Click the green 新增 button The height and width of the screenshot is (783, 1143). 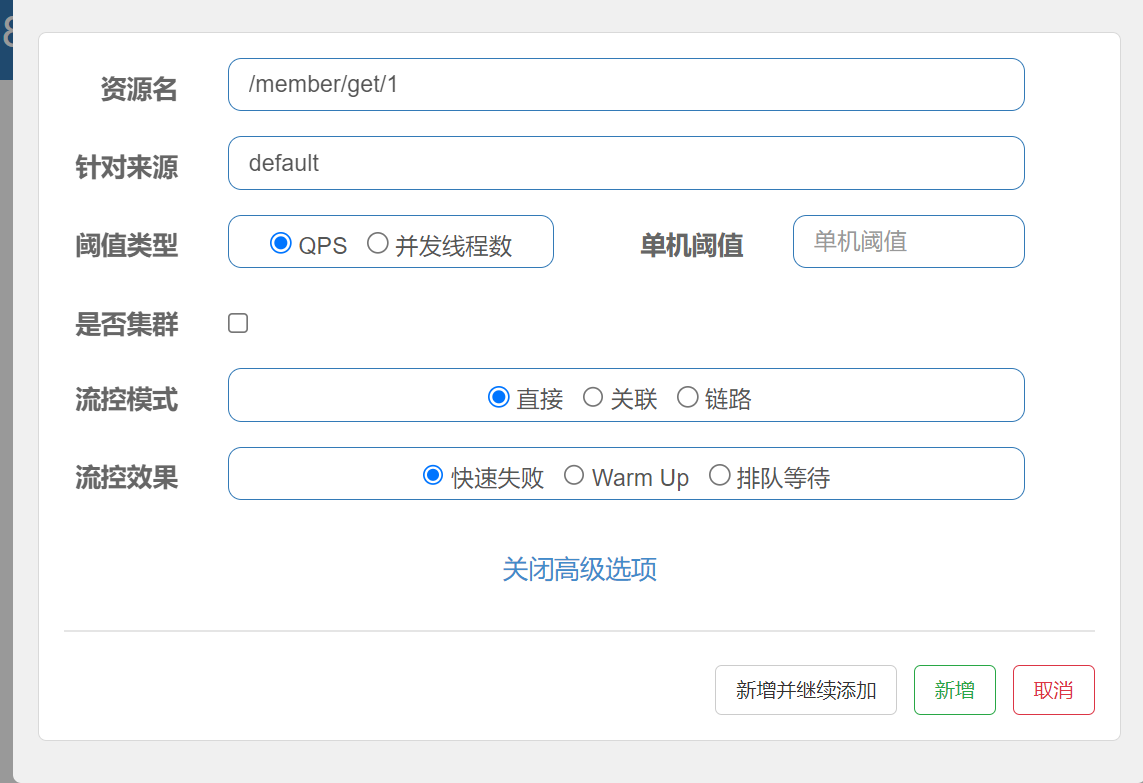pyautogui.click(x=954, y=690)
